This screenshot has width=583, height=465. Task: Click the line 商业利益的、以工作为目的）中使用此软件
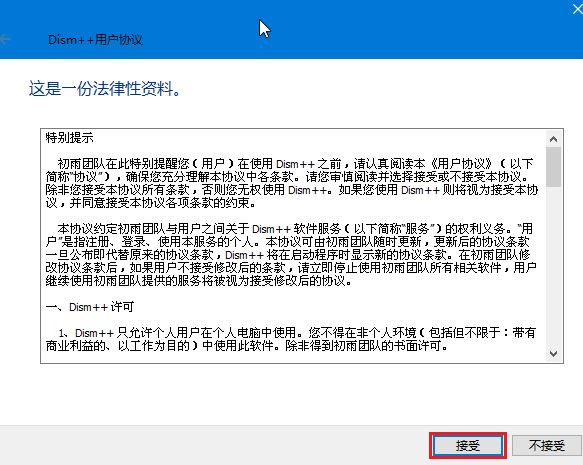coord(246,346)
